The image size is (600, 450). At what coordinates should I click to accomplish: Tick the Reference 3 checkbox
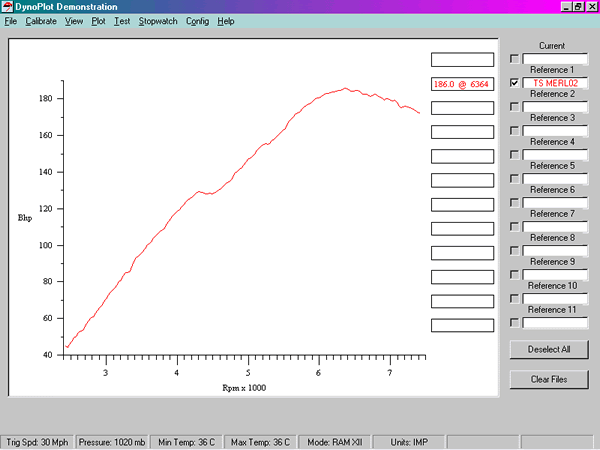pyautogui.click(x=514, y=130)
